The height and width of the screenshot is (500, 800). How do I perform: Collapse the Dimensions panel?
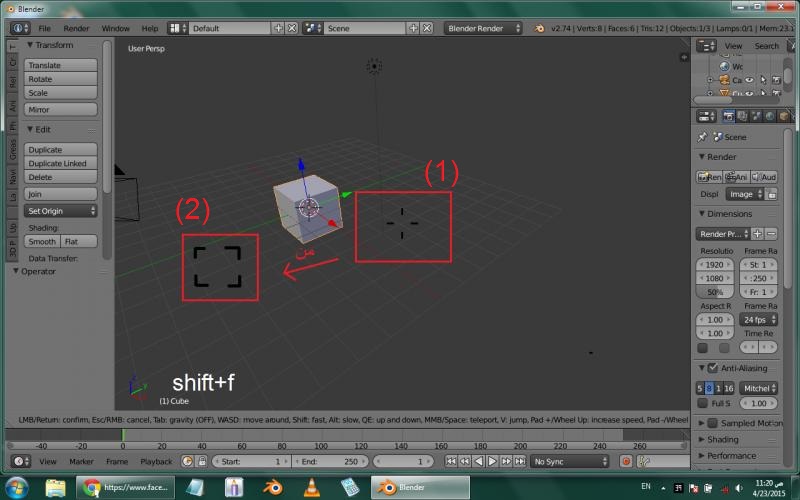click(702, 213)
